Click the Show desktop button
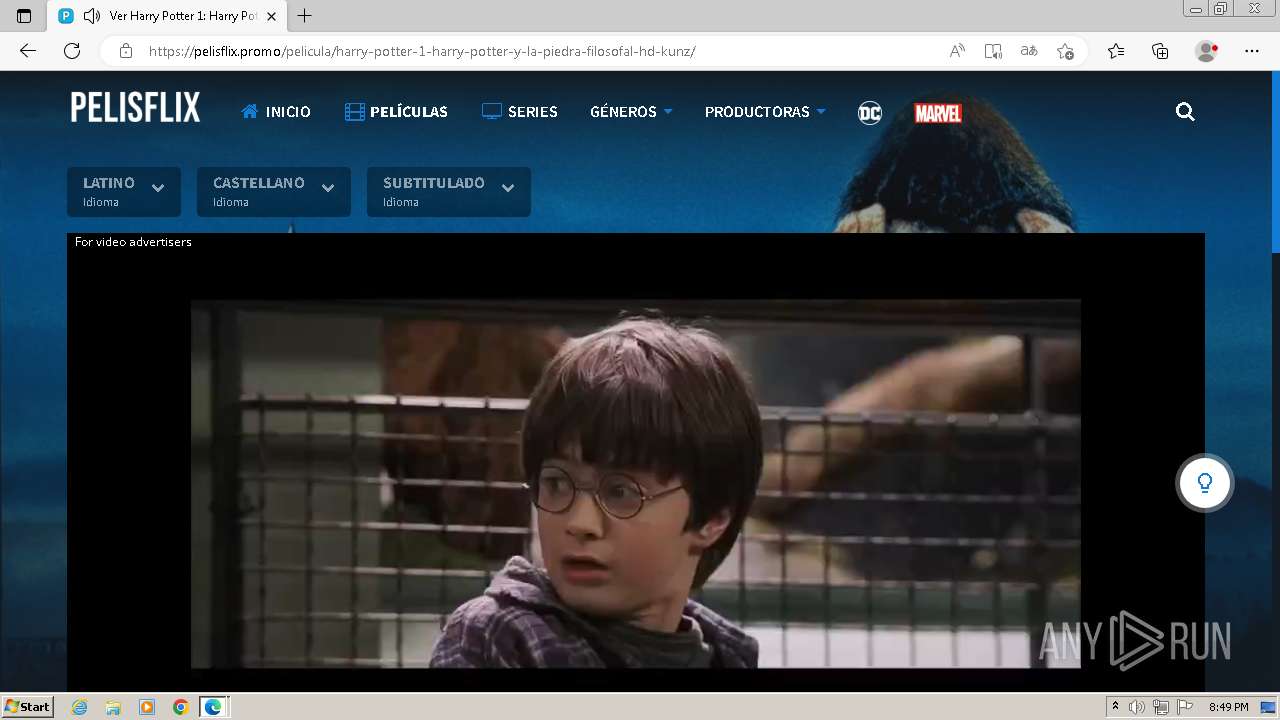1280x720 pixels. 1268,707
